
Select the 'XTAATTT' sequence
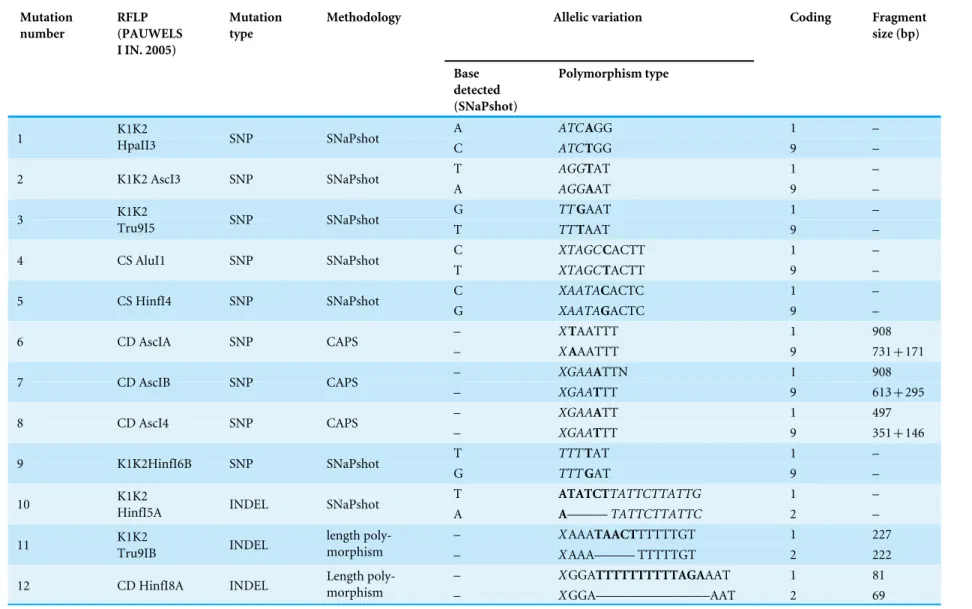click(588, 331)
